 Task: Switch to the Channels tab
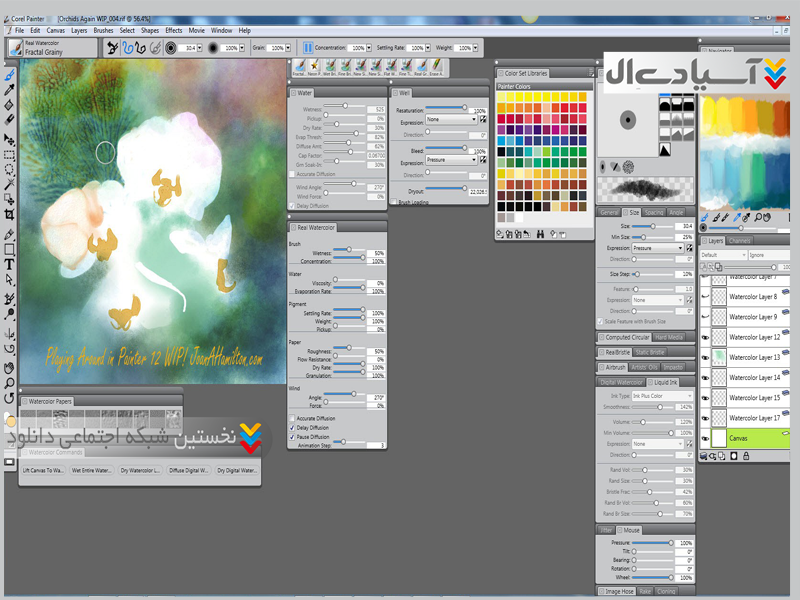[x=740, y=241]
